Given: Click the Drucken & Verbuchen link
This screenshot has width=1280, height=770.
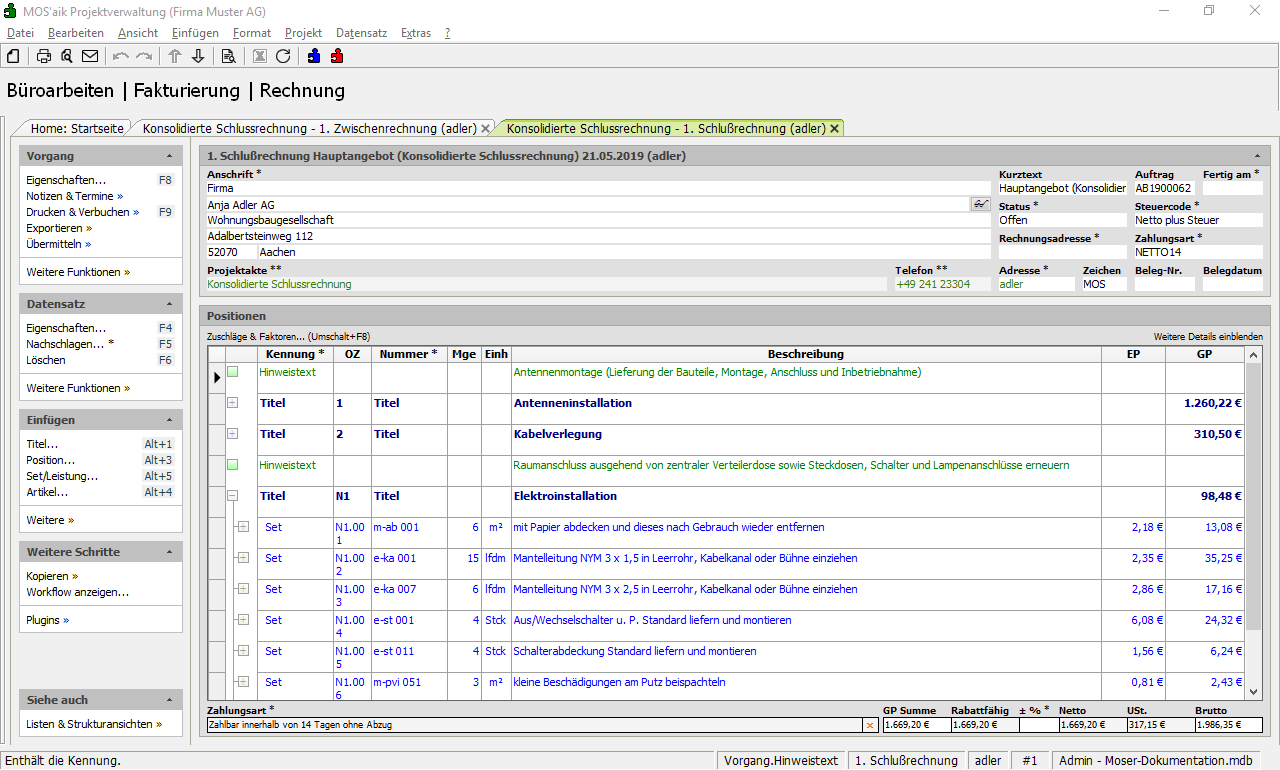Looking at the screenshot, I should click(82, 212).
